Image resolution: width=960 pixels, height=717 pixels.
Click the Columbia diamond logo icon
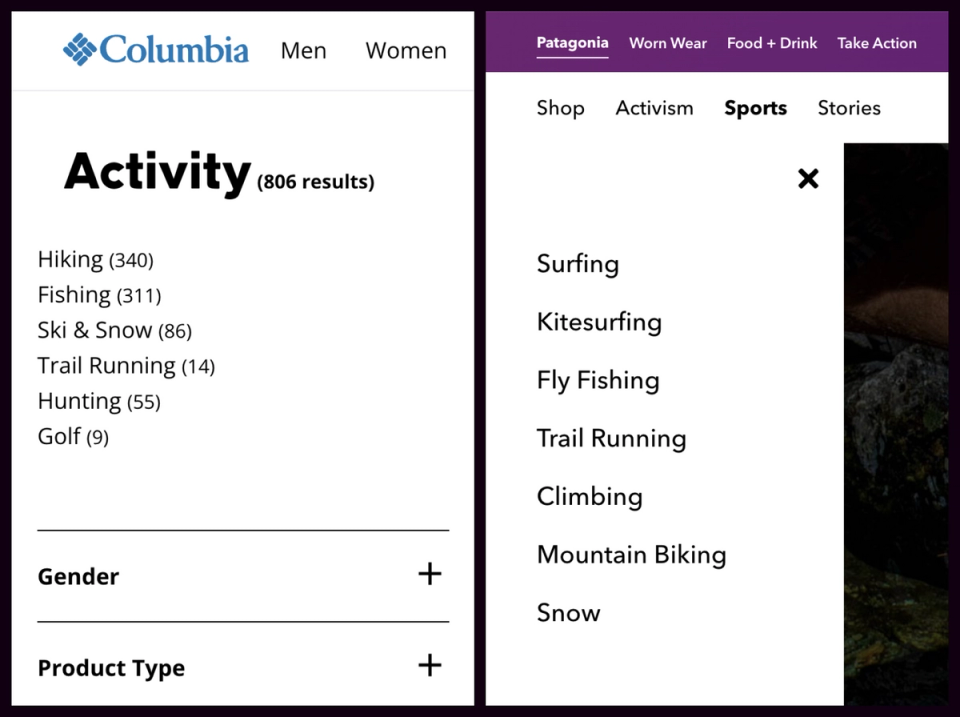click(79, 50)
